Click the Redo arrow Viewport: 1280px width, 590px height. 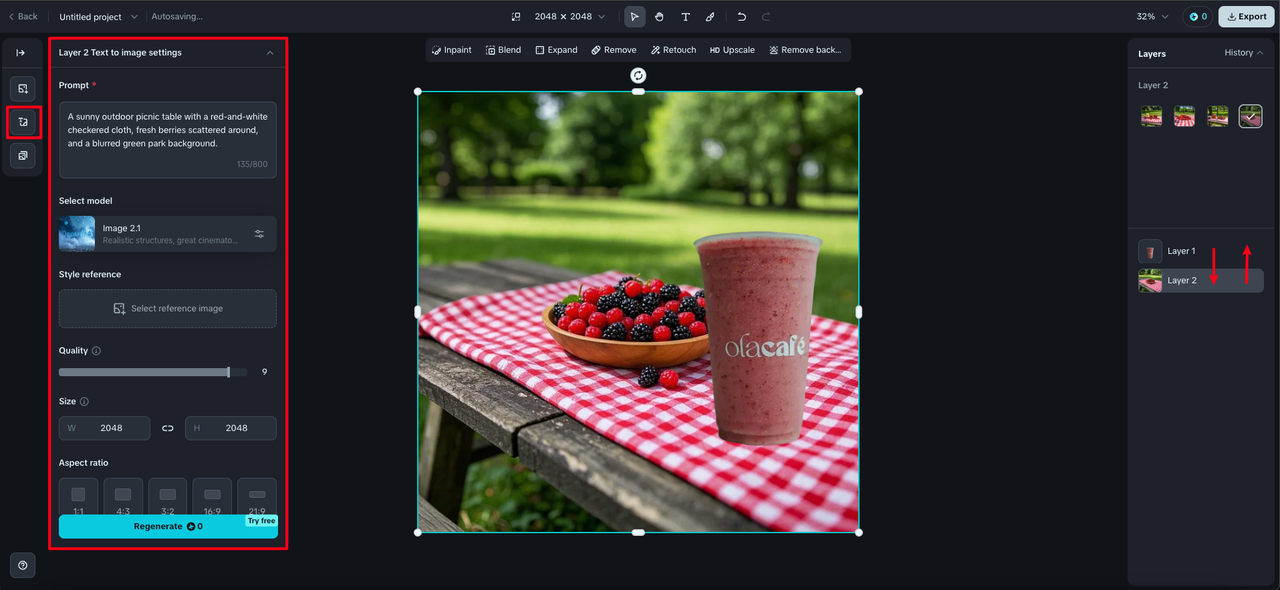coord(766,17)
